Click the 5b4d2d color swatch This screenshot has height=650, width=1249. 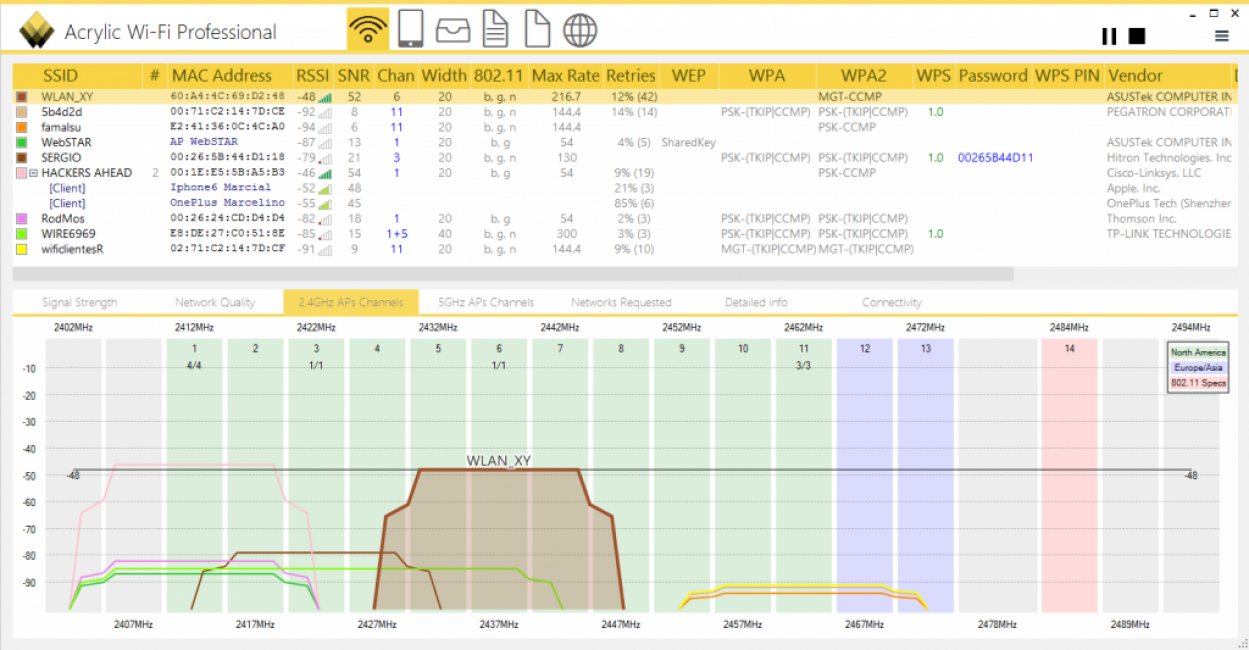(21, 112)
